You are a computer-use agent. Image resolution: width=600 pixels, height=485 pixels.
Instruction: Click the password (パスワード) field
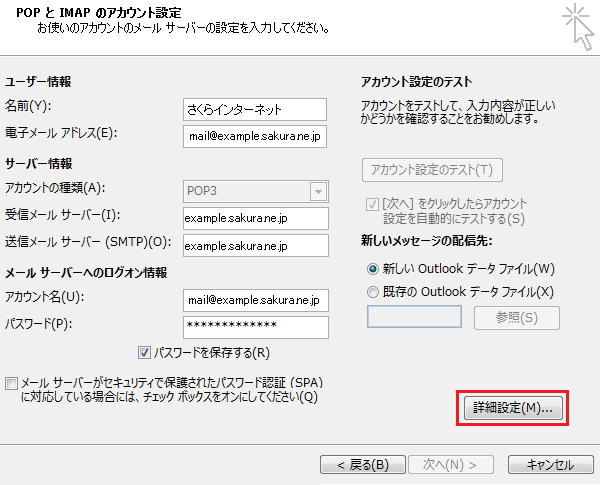pos(255,327)
